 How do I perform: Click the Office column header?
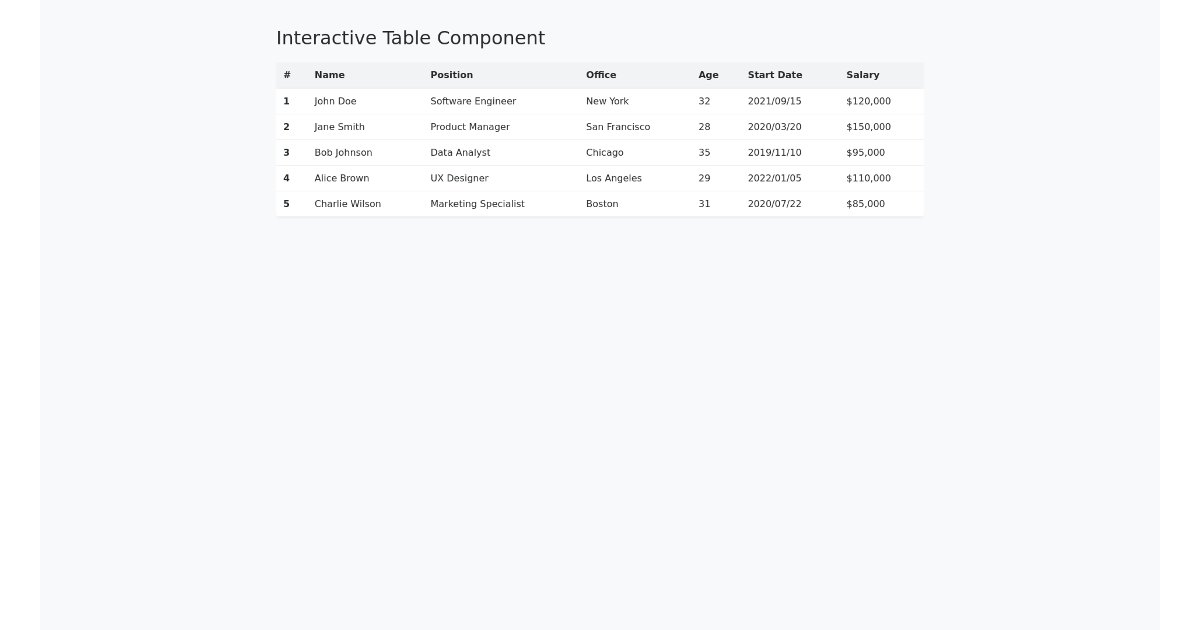[635, 75]
